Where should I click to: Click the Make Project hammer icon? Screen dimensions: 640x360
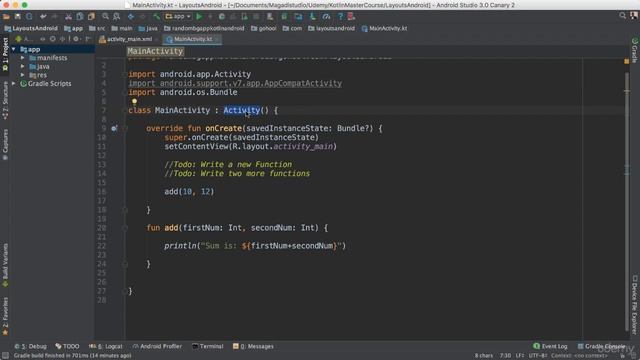(x=156, y=17)
